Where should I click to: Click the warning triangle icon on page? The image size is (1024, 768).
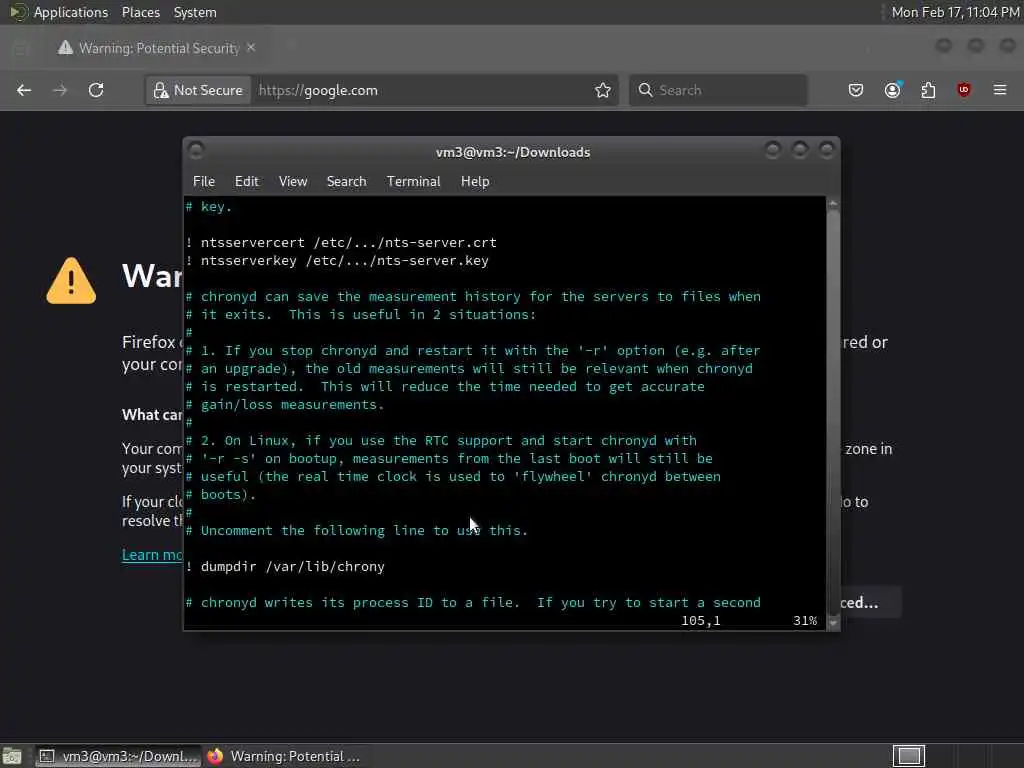(71, 281)
